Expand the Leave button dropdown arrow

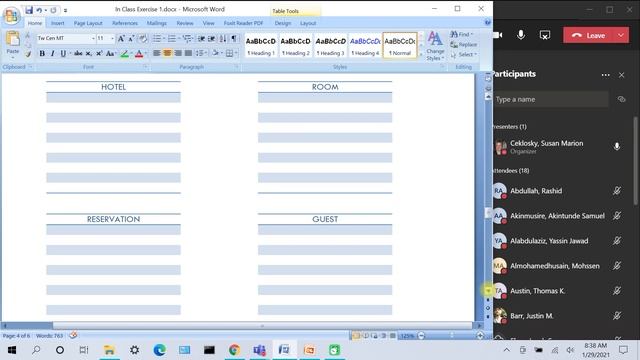pyautogui.click(x=620, y=36)
